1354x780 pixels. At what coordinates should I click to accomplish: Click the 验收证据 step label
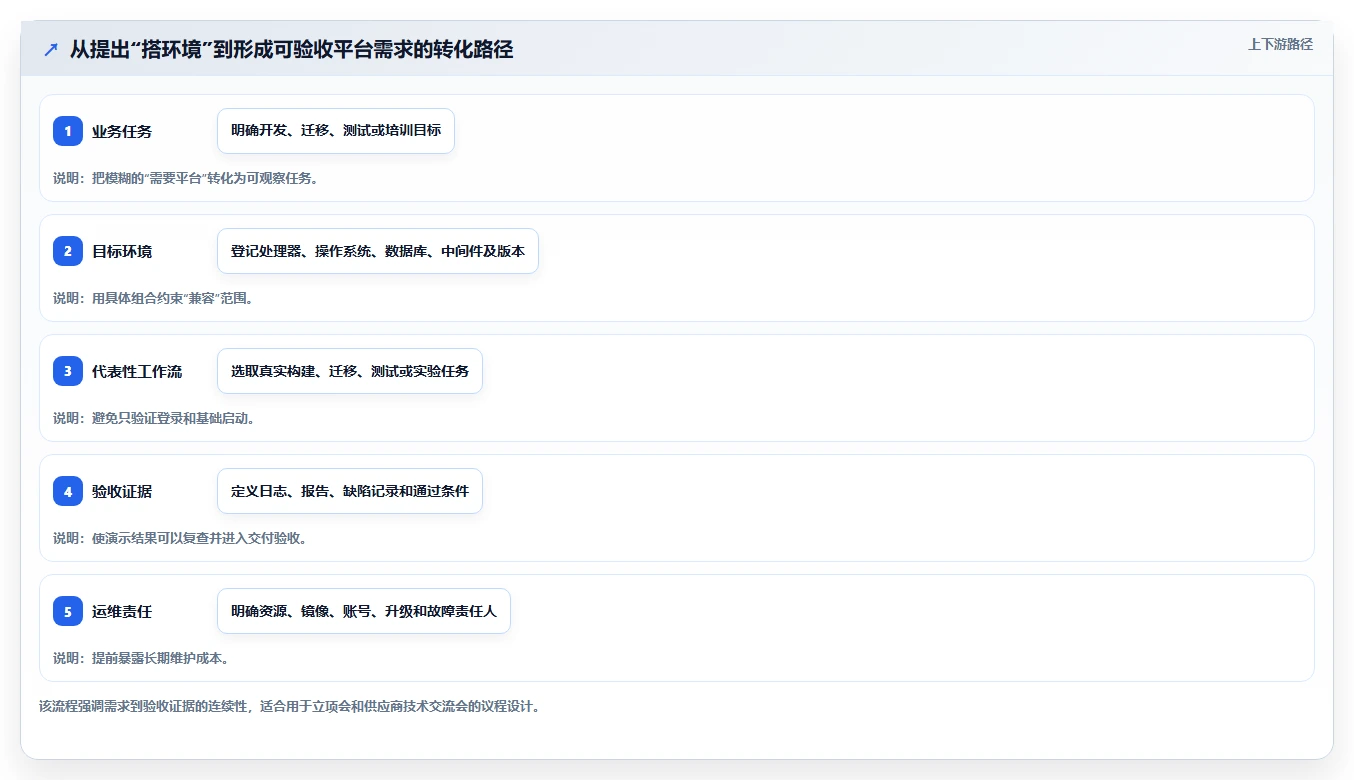(x=122, y=491)
